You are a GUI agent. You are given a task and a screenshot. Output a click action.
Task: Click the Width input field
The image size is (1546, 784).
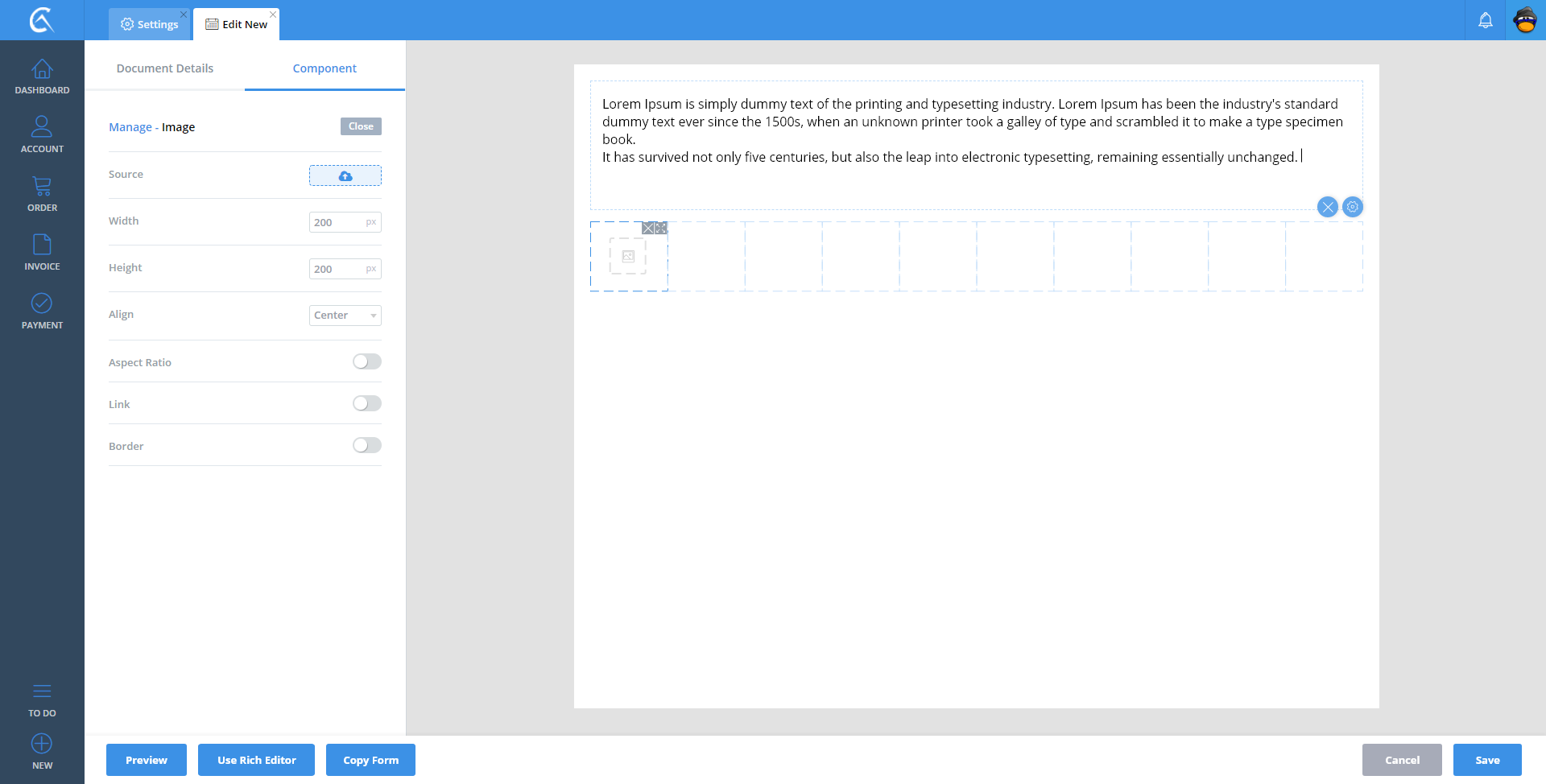click(x=337, y=222)
